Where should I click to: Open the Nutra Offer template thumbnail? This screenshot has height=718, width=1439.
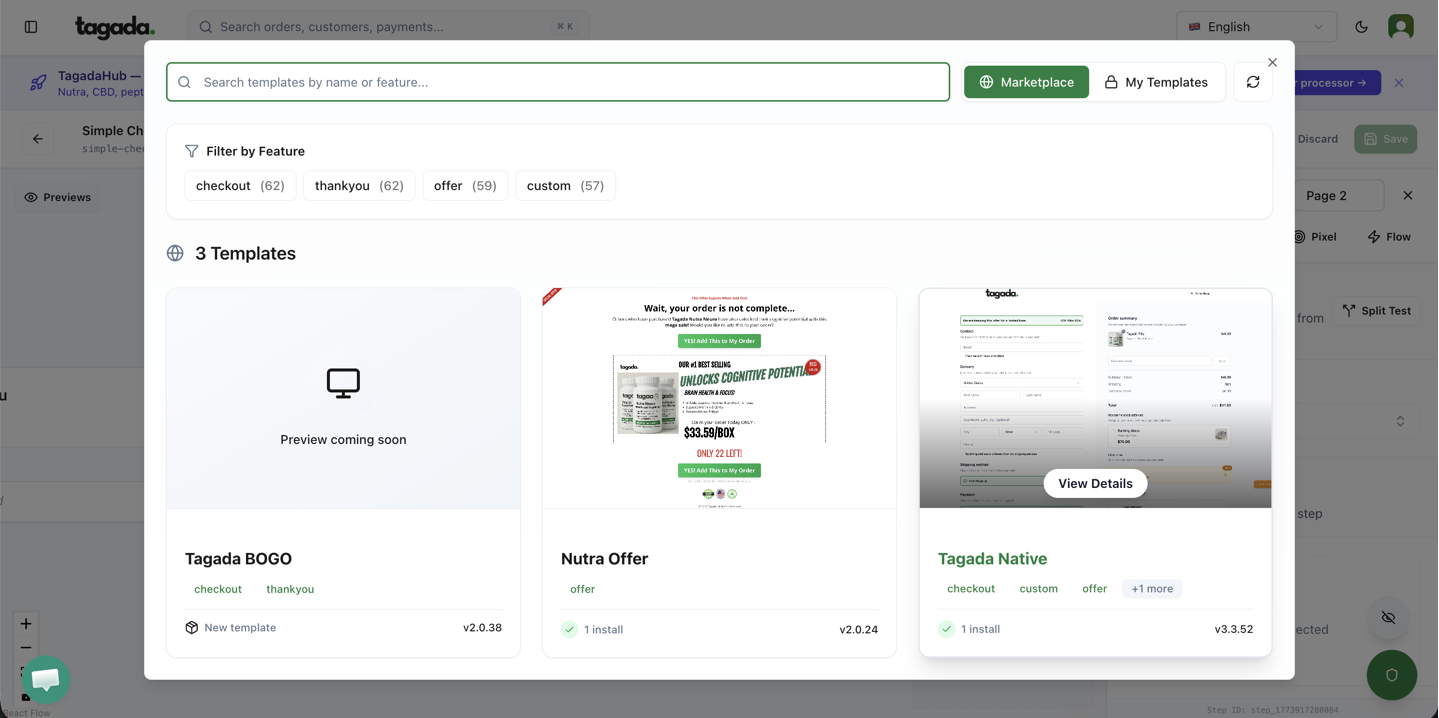[x=719, y=398]
